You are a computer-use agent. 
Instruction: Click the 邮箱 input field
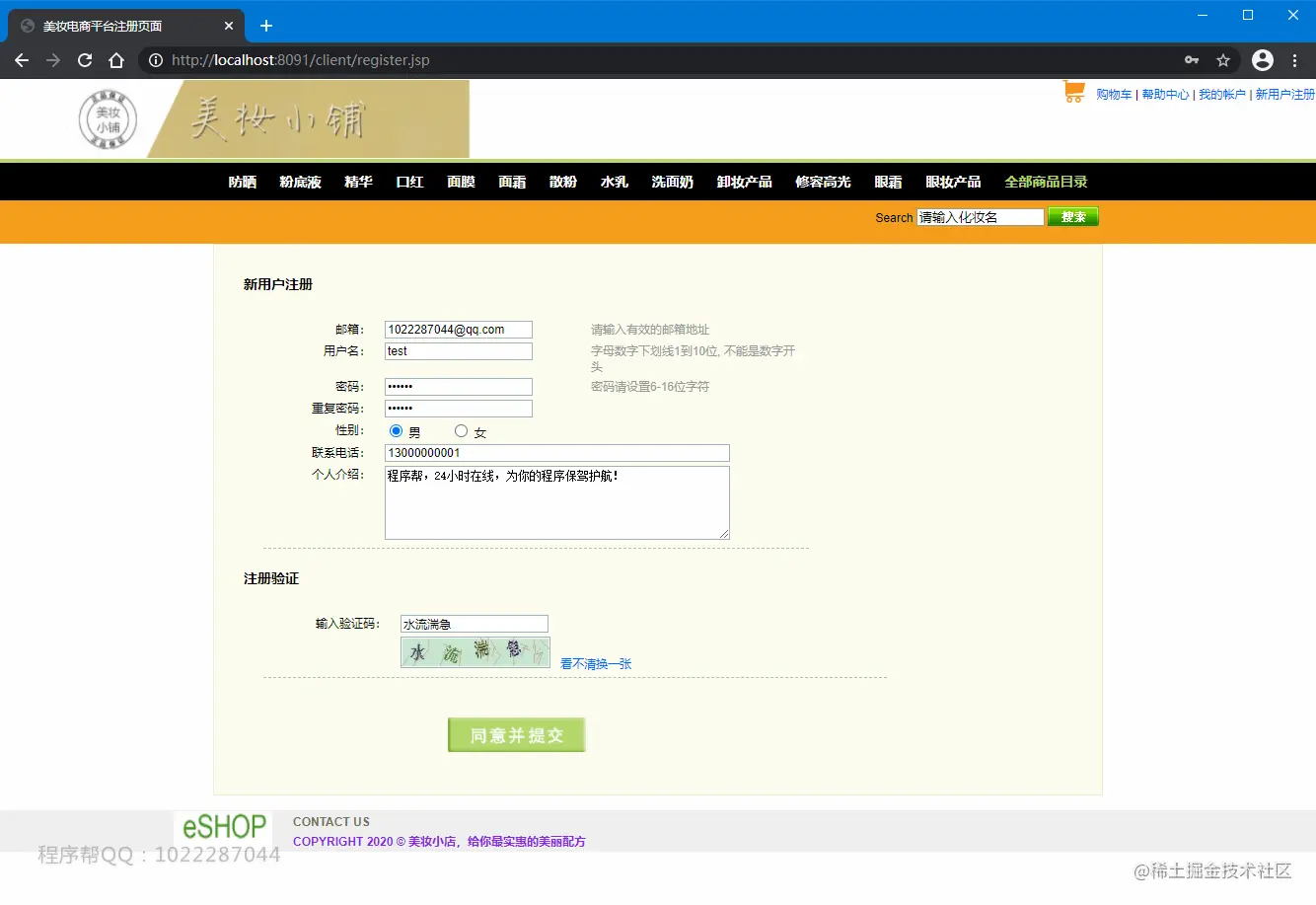[x=459, y=330]
